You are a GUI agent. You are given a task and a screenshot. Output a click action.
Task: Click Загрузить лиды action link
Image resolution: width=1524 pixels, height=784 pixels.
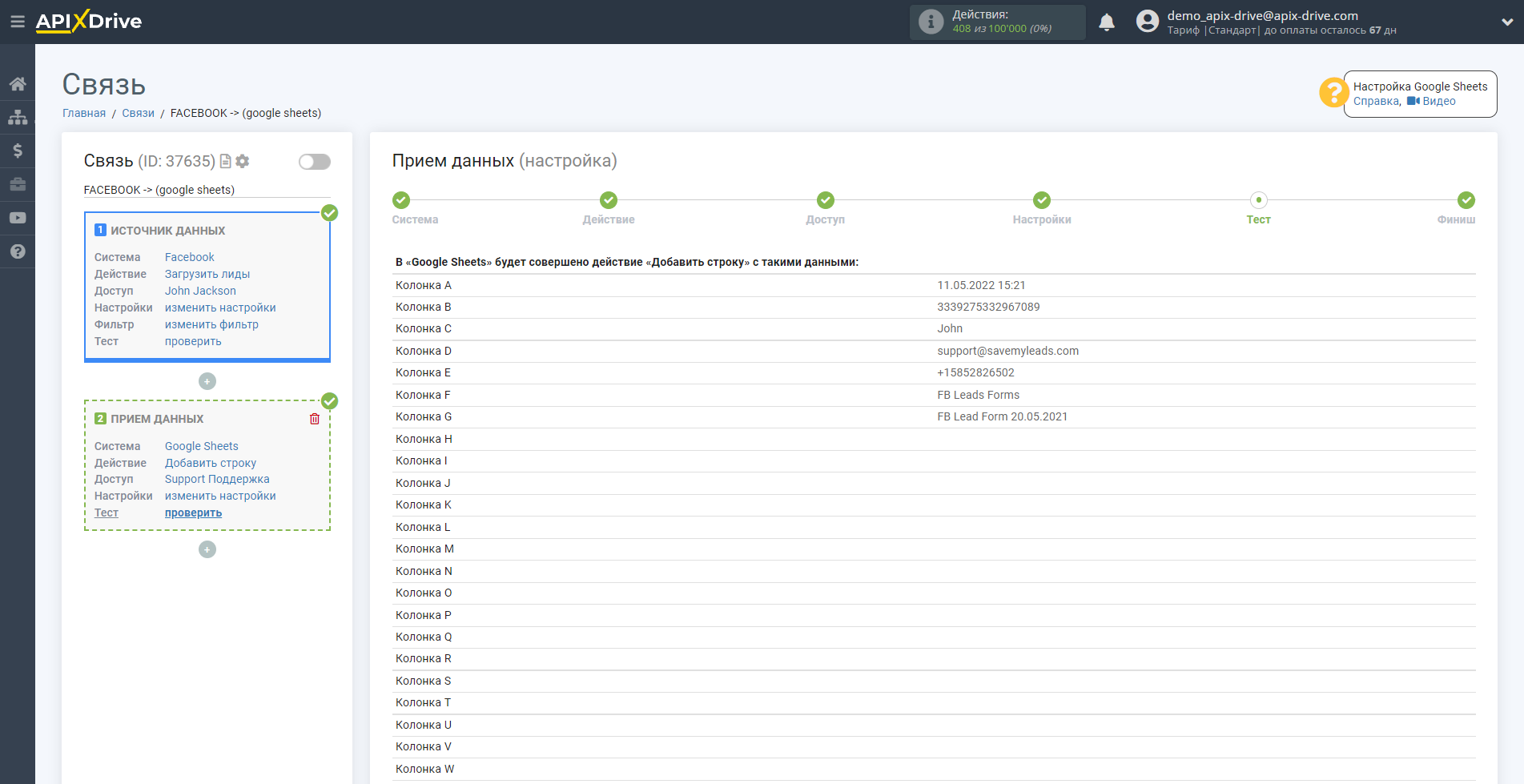tap(207, 274)
